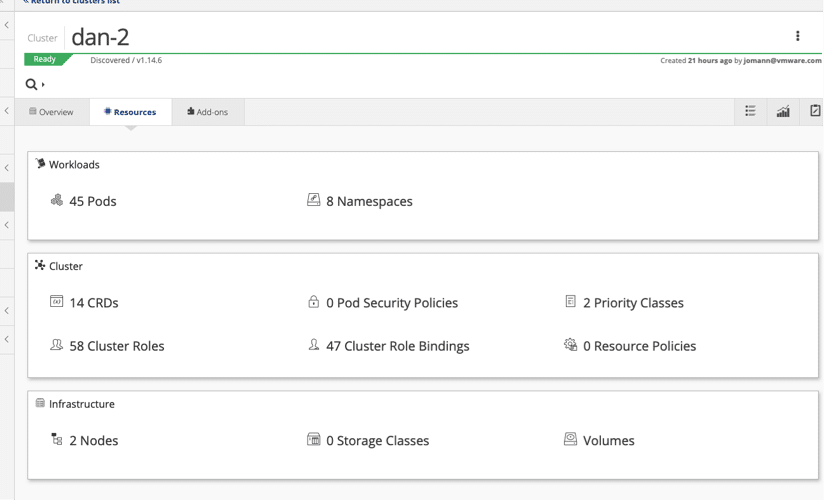Open the cluster actions kebab menu

(x=797, y=36)
